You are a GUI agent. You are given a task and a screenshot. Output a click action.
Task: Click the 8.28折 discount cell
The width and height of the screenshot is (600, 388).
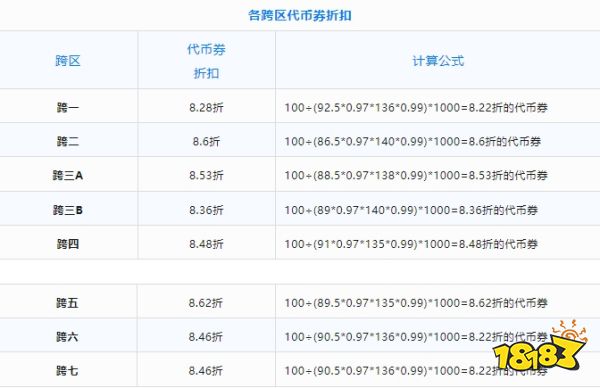206,108
